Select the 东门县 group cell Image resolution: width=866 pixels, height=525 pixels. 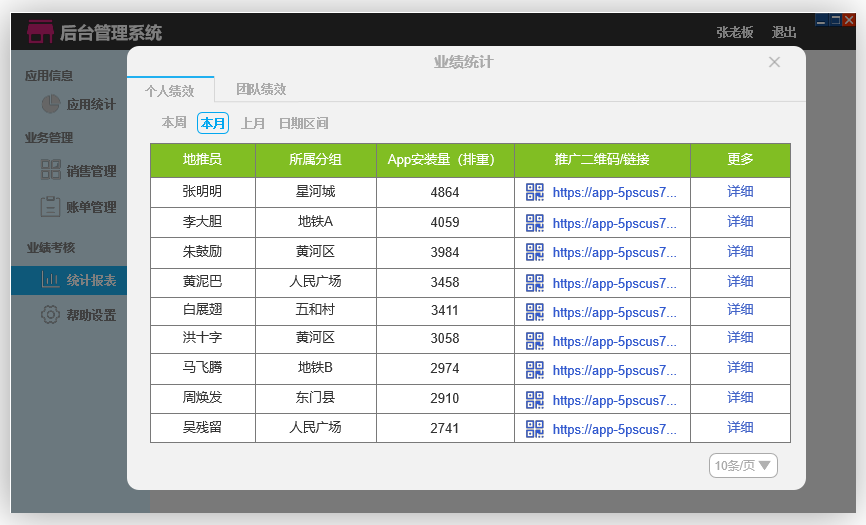click(x=316, y=399)
